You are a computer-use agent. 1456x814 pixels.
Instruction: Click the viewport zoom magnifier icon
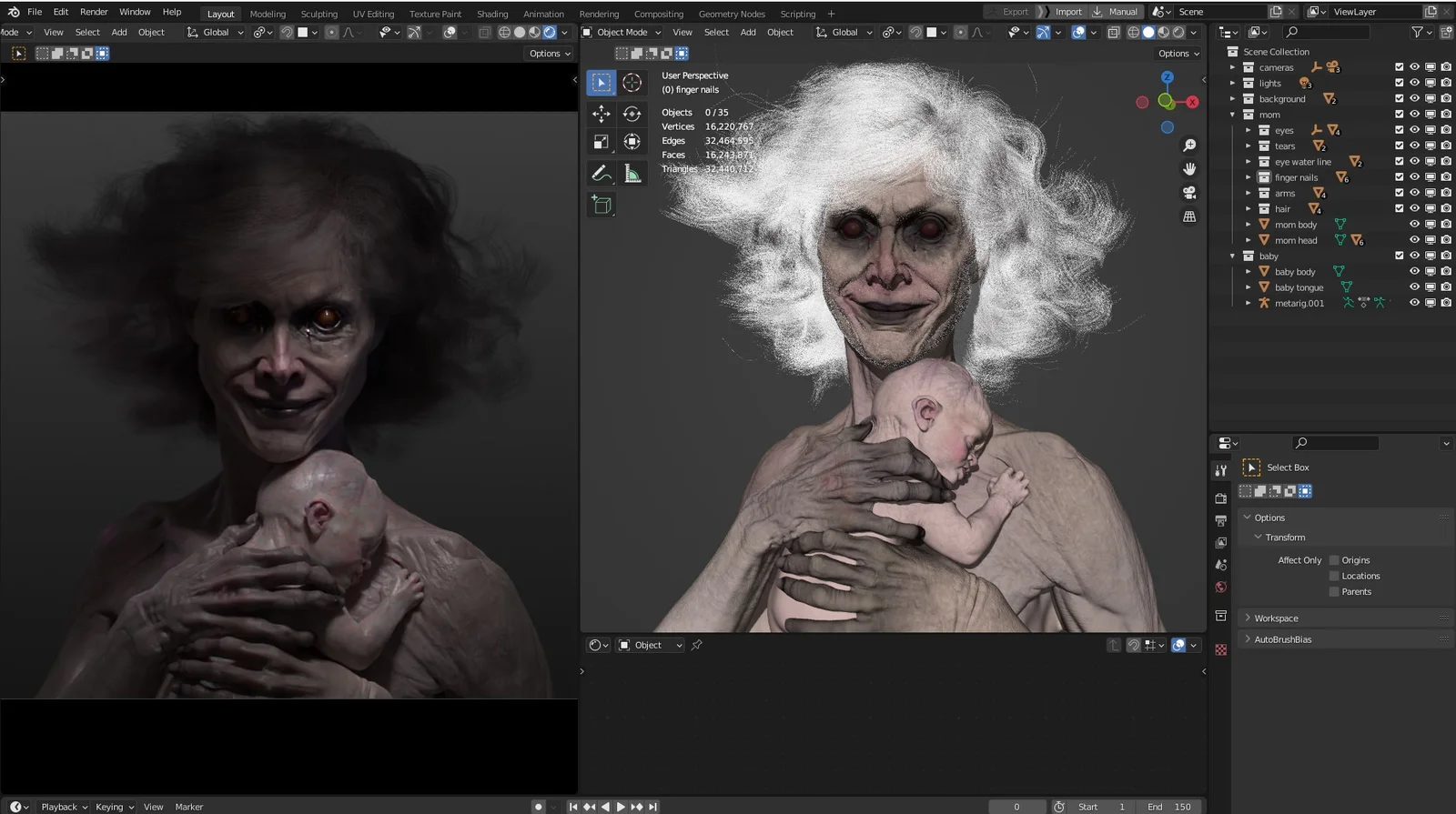(x=1188, y=146)
